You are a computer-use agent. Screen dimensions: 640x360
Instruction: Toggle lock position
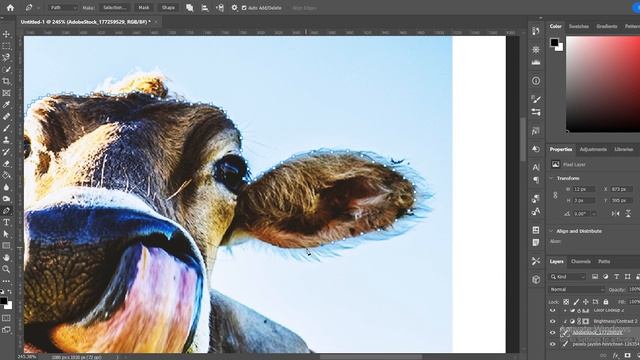586,302
